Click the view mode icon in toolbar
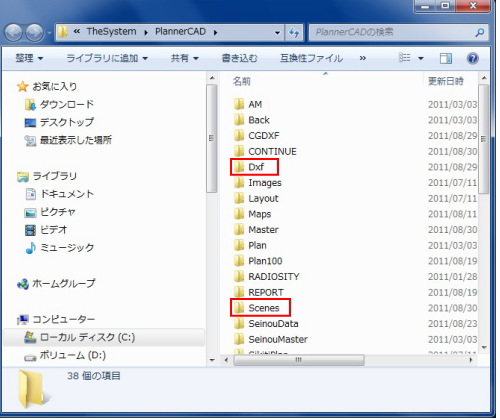Screen dimensions: 500x420 [405, 58]
